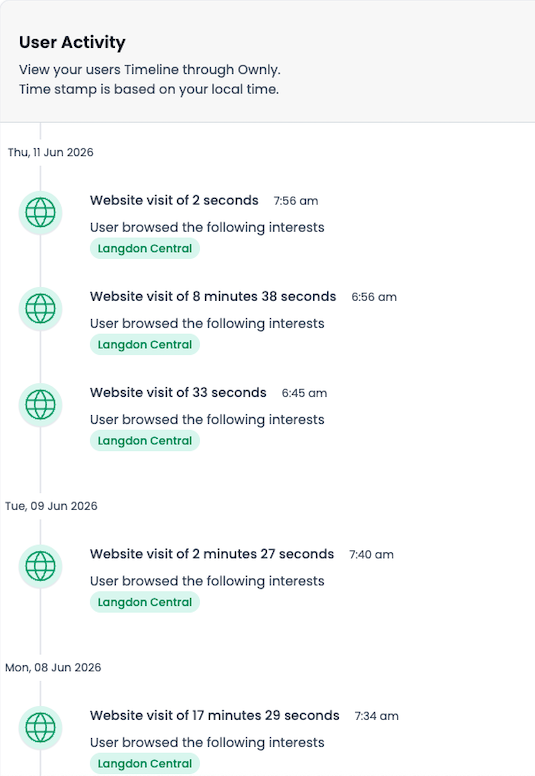Click the 6:45 am timestamp
The image size is (535, 776).
[x=304, y=393]
